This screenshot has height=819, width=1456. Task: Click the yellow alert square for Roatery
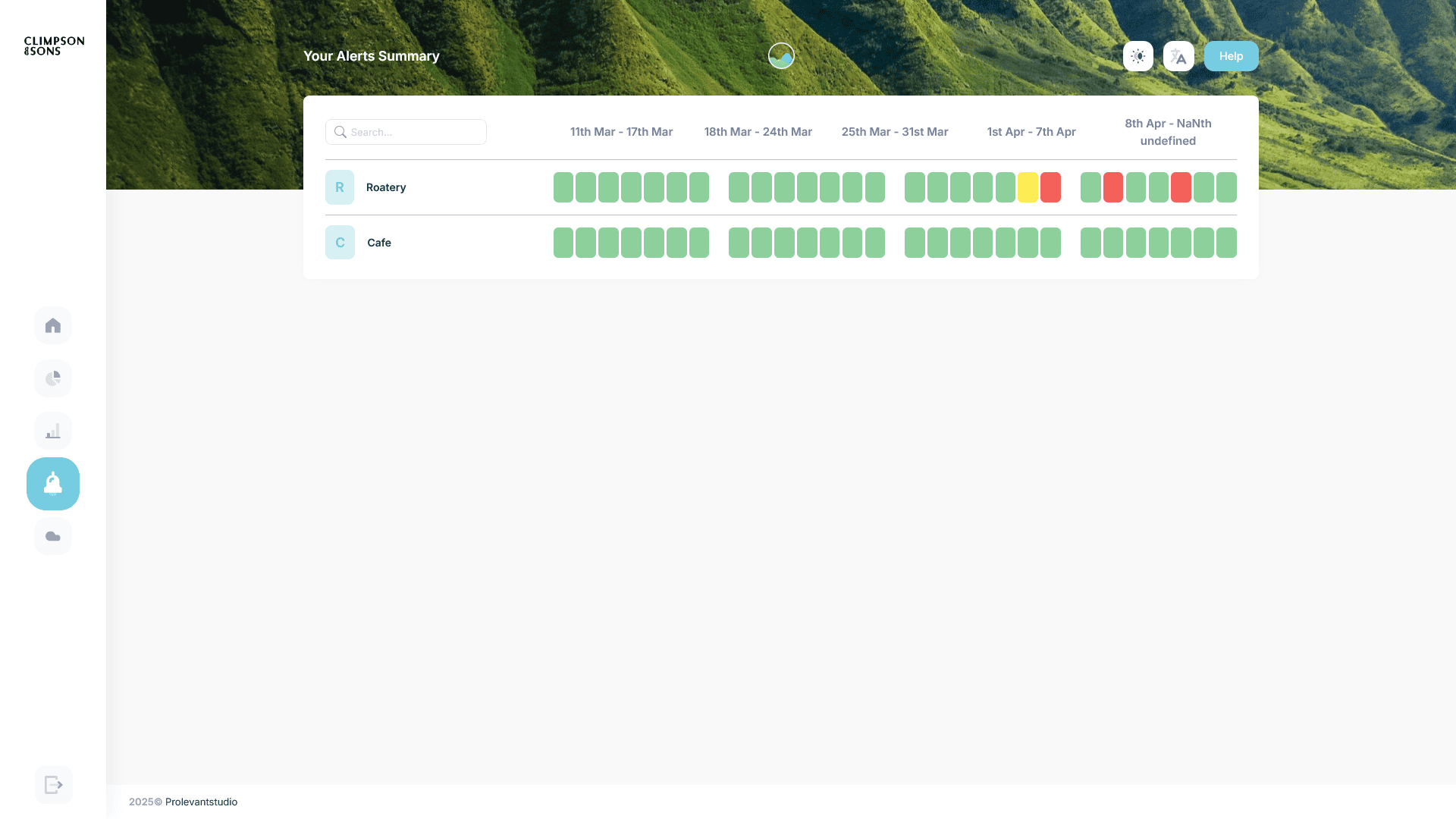(1028, 187)
